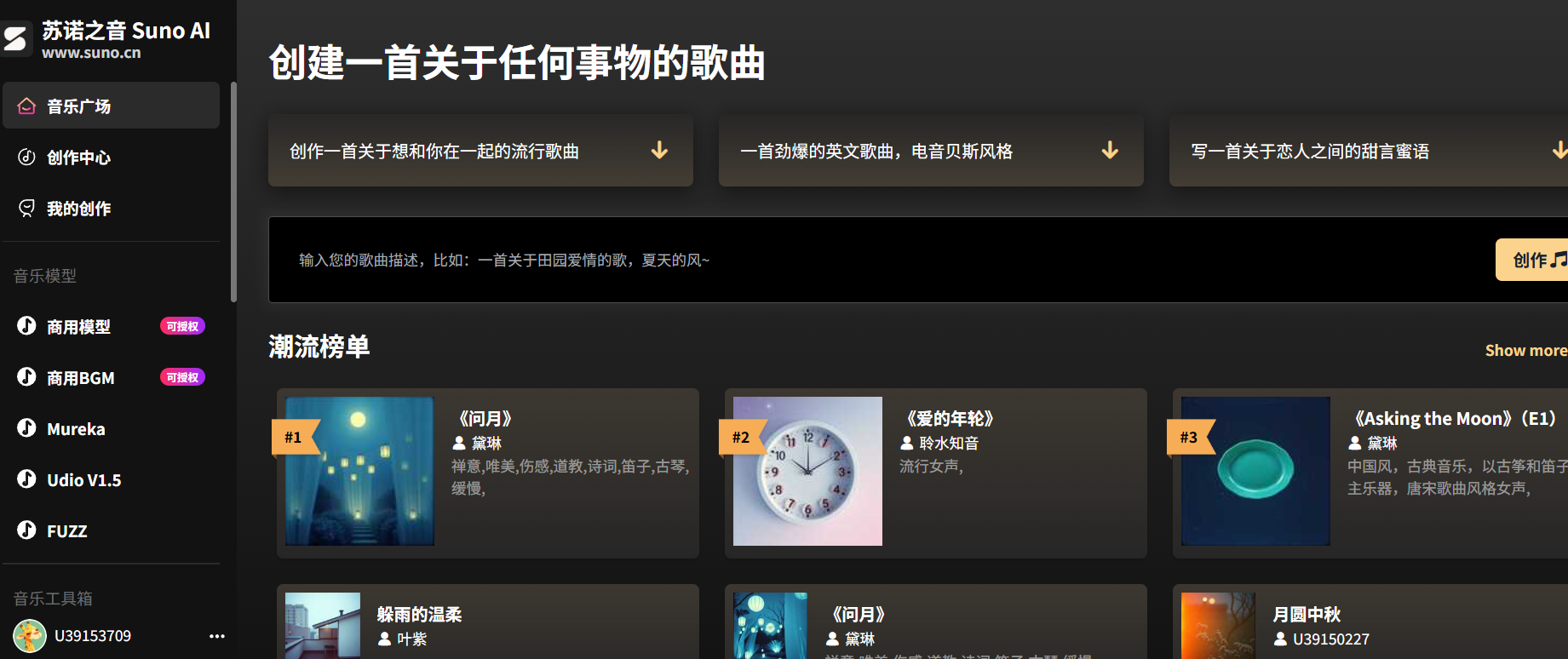Click the Suno AI logo icon
1568x659 pixels.
(x=16, y=39)
